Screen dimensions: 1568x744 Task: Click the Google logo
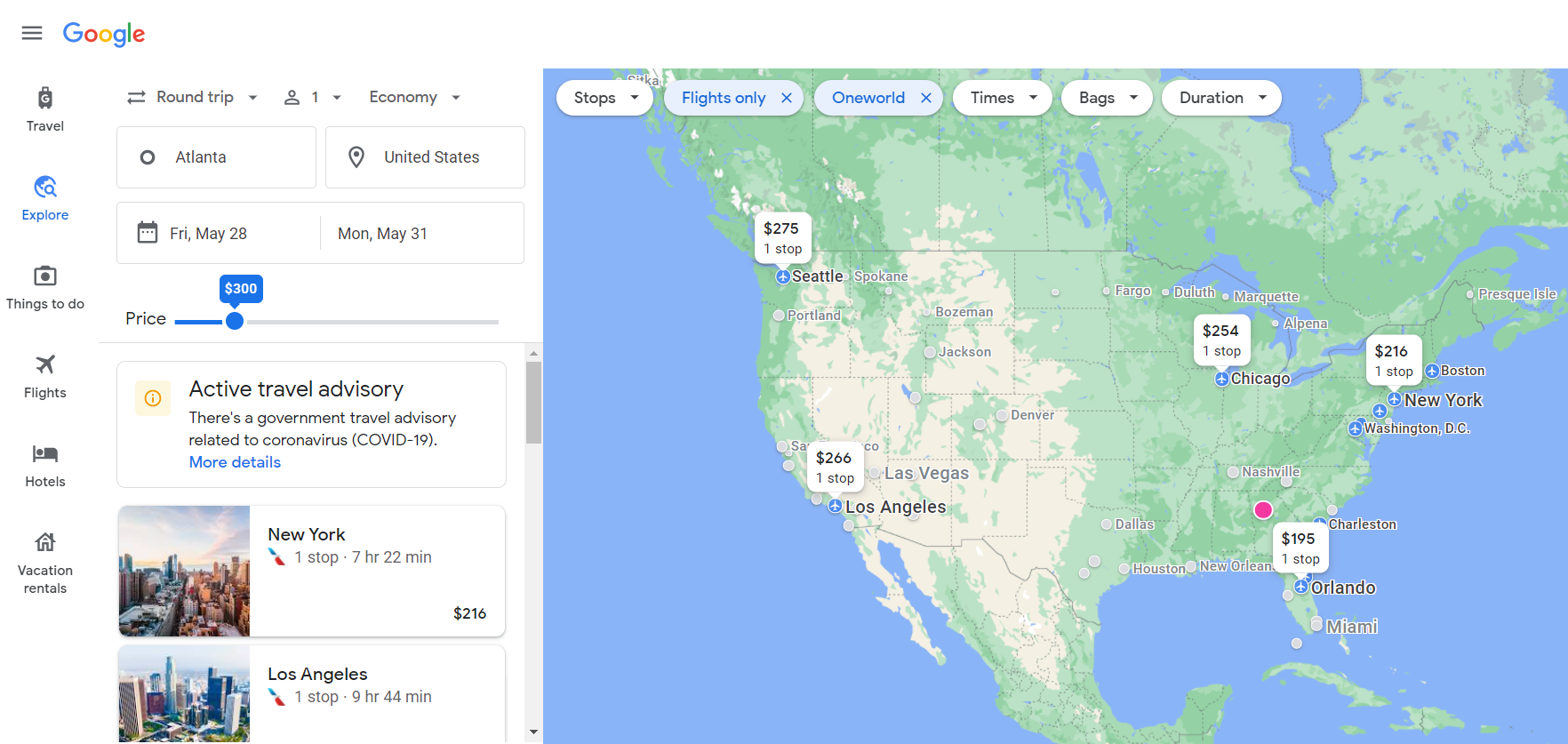click(x=104, y=34)
